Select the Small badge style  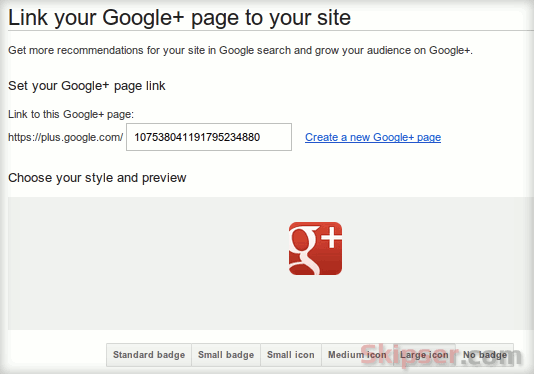click(226, 355)
